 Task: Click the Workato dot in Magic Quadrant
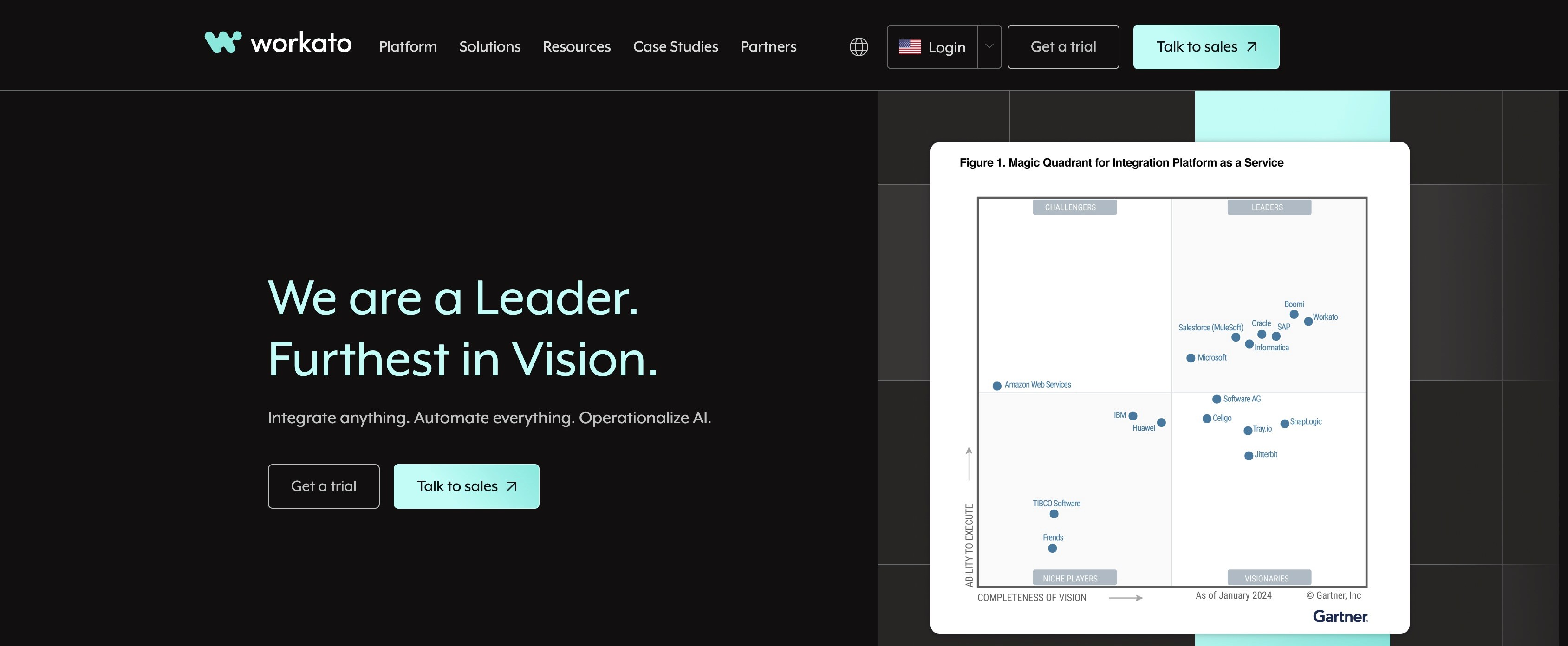tap(1308, 321)
